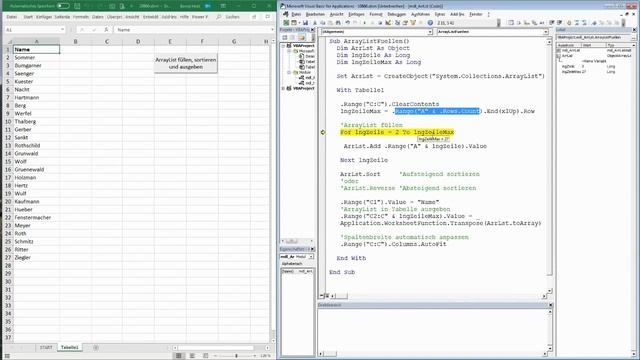The image size is (640, 360).
Task: Open Fenster menu in VBA editor
Action: tap(476, 14)
